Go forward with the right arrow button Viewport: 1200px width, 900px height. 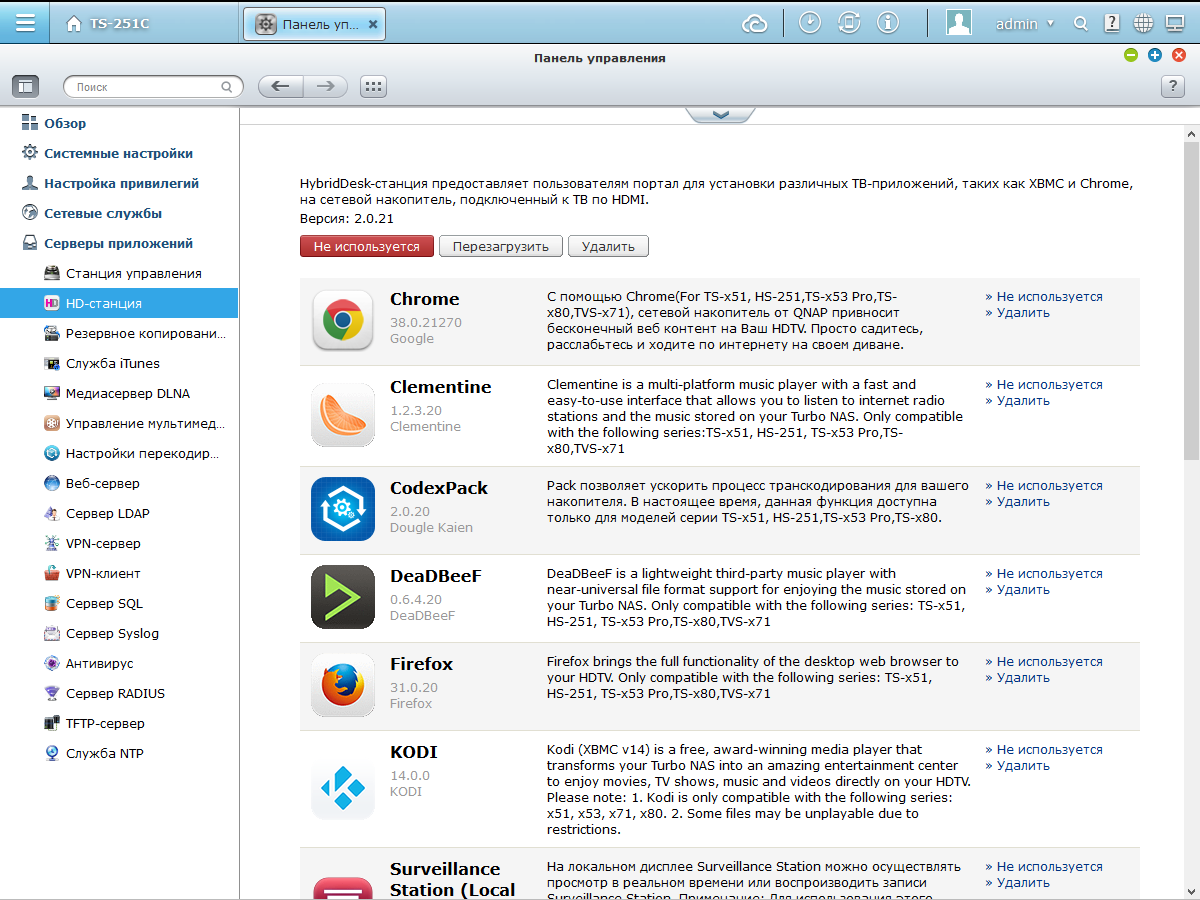pos(325,87)
